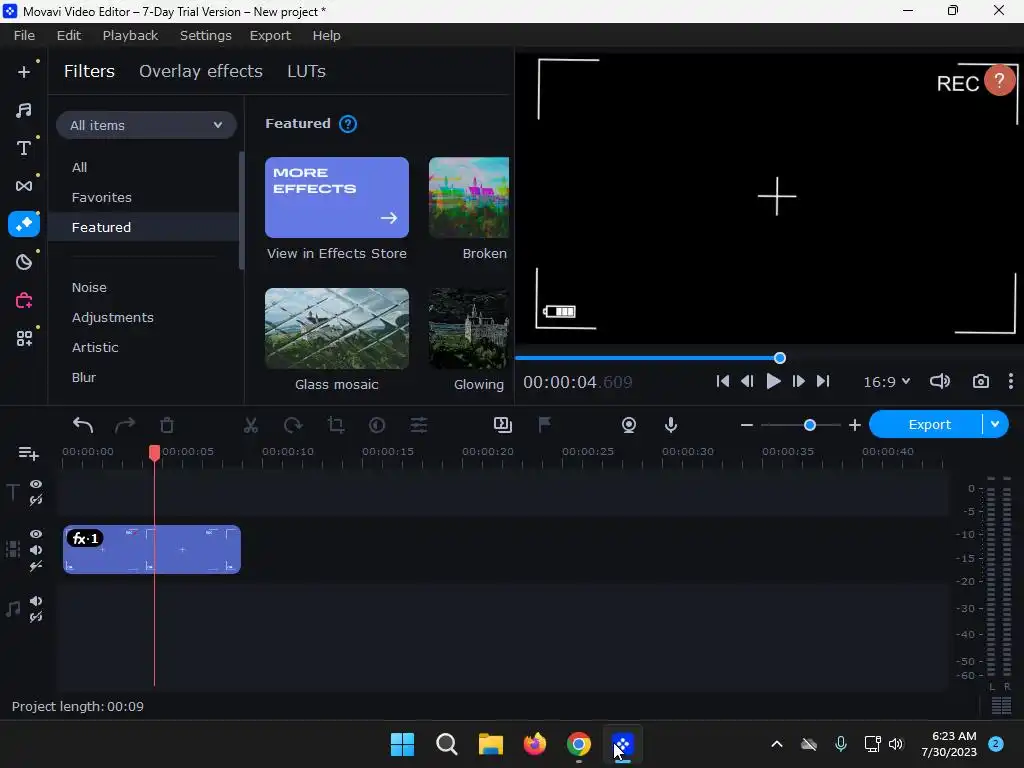The height and width of the screenshot is (768, 1024).
Task: Click the Redo arrow in timeline toolbar
Action: (125, 425)
